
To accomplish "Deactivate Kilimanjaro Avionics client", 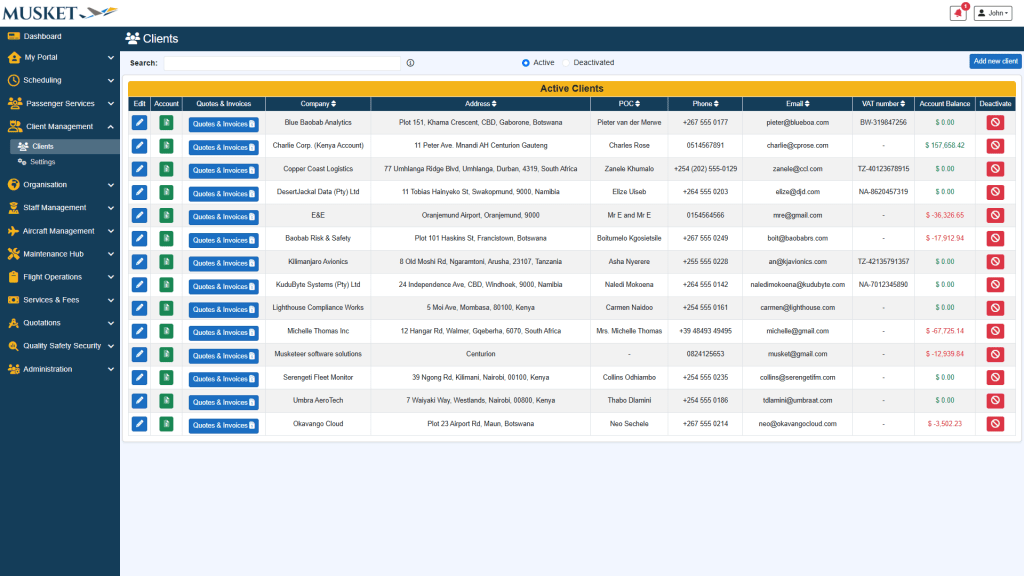I will pos(995,262).
